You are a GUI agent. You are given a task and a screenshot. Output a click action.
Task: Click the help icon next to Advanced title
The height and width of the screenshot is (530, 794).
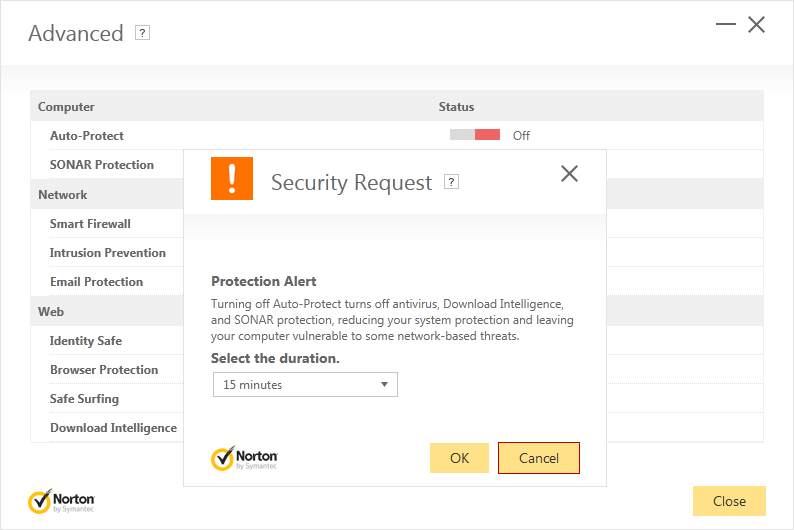(142, 33)
